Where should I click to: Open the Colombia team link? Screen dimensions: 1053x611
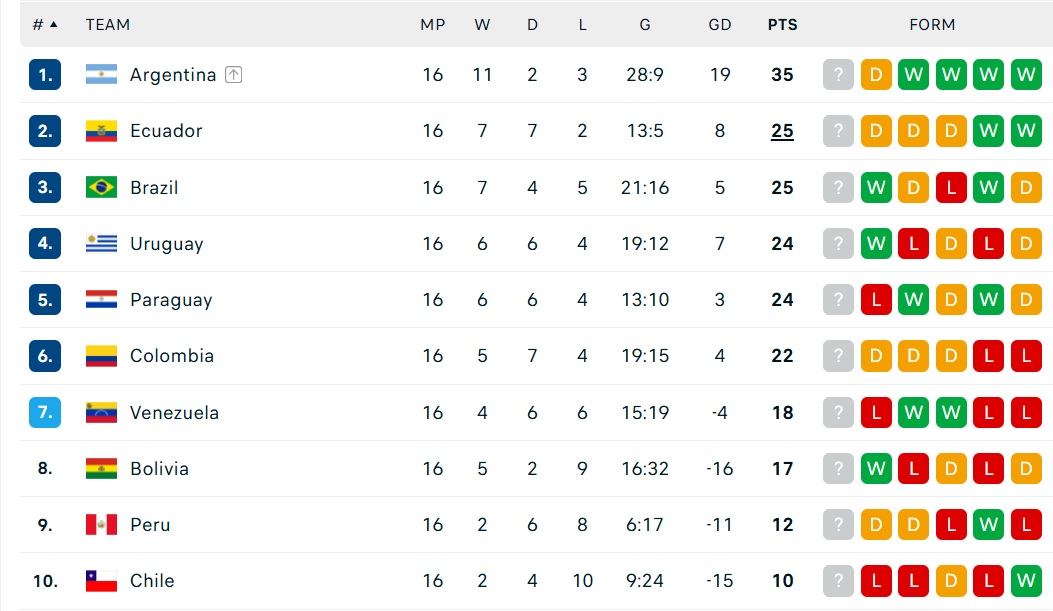172,356
